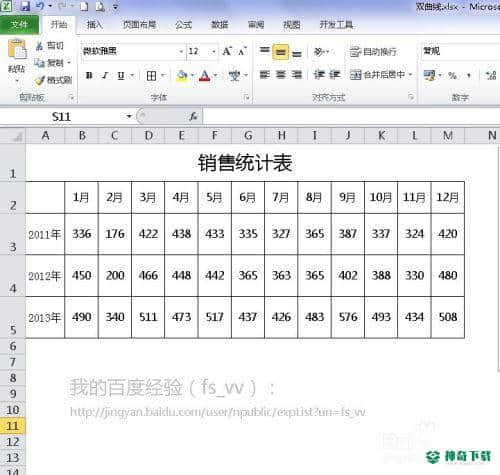Click the Save icon in quick access toolbar
Screen dimensions: 500x475
point(25,6)
